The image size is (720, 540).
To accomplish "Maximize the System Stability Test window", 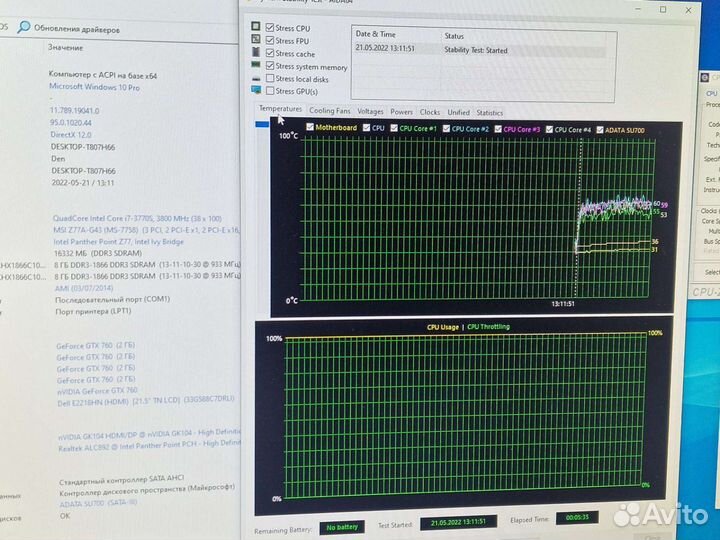I will tap(663, 9).
